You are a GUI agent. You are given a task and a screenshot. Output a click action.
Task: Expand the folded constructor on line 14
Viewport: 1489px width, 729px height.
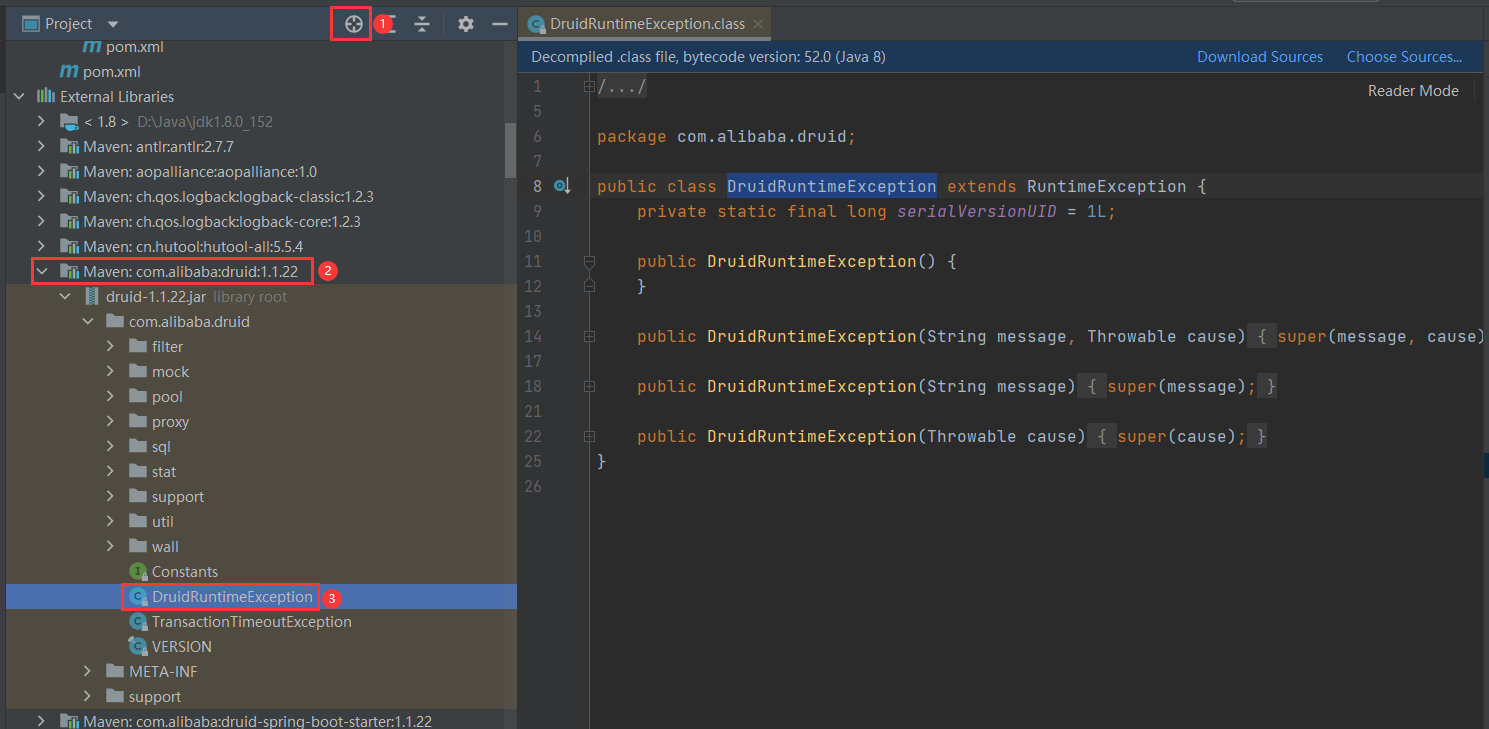click(589, 336)
